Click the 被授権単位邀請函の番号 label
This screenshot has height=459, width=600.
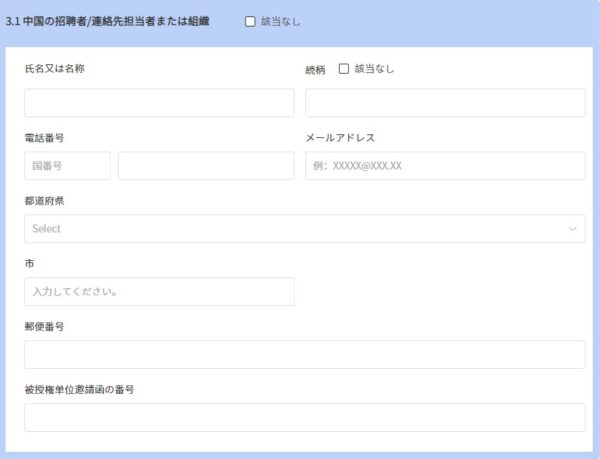pos(79,389)
